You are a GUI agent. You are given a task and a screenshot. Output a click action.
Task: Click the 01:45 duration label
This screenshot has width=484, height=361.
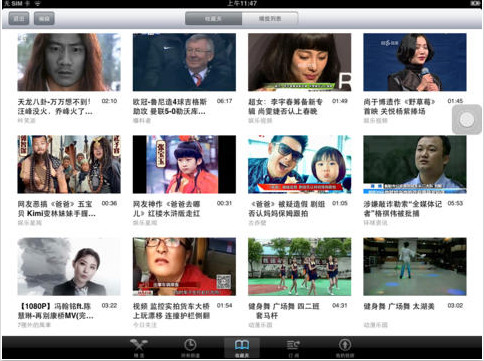pyautogui.click(x=455, y=101)
